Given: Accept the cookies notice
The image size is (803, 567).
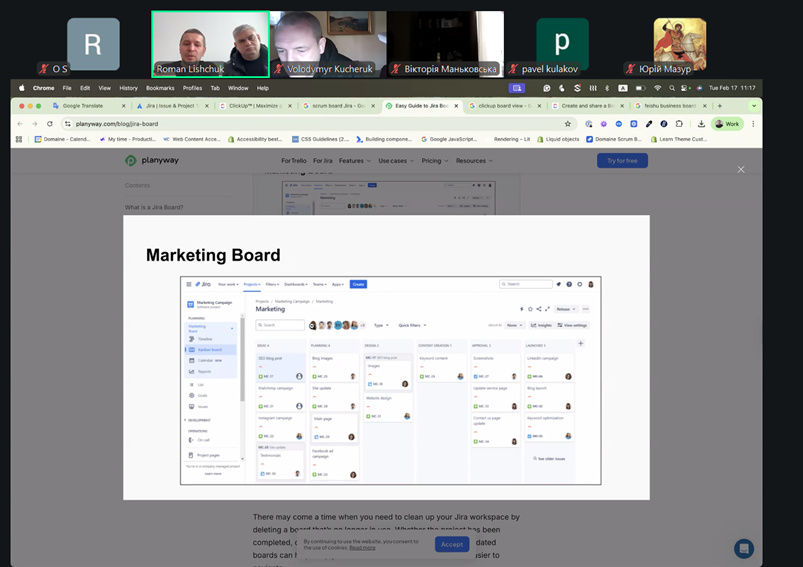Looking at the screenshot, I should 452,544.
